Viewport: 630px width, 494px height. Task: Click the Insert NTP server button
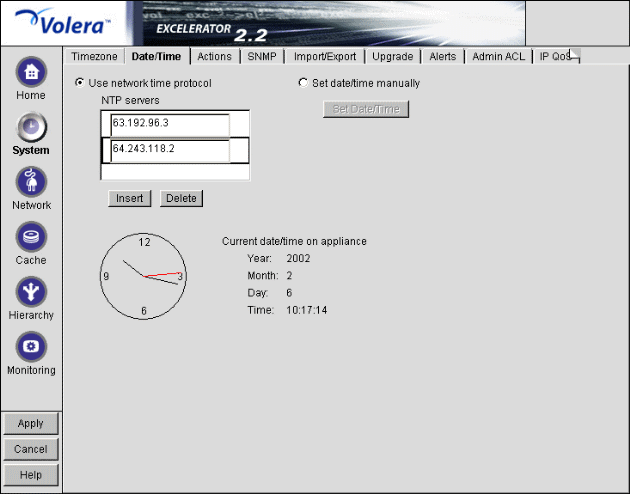(x=129, y=198)
